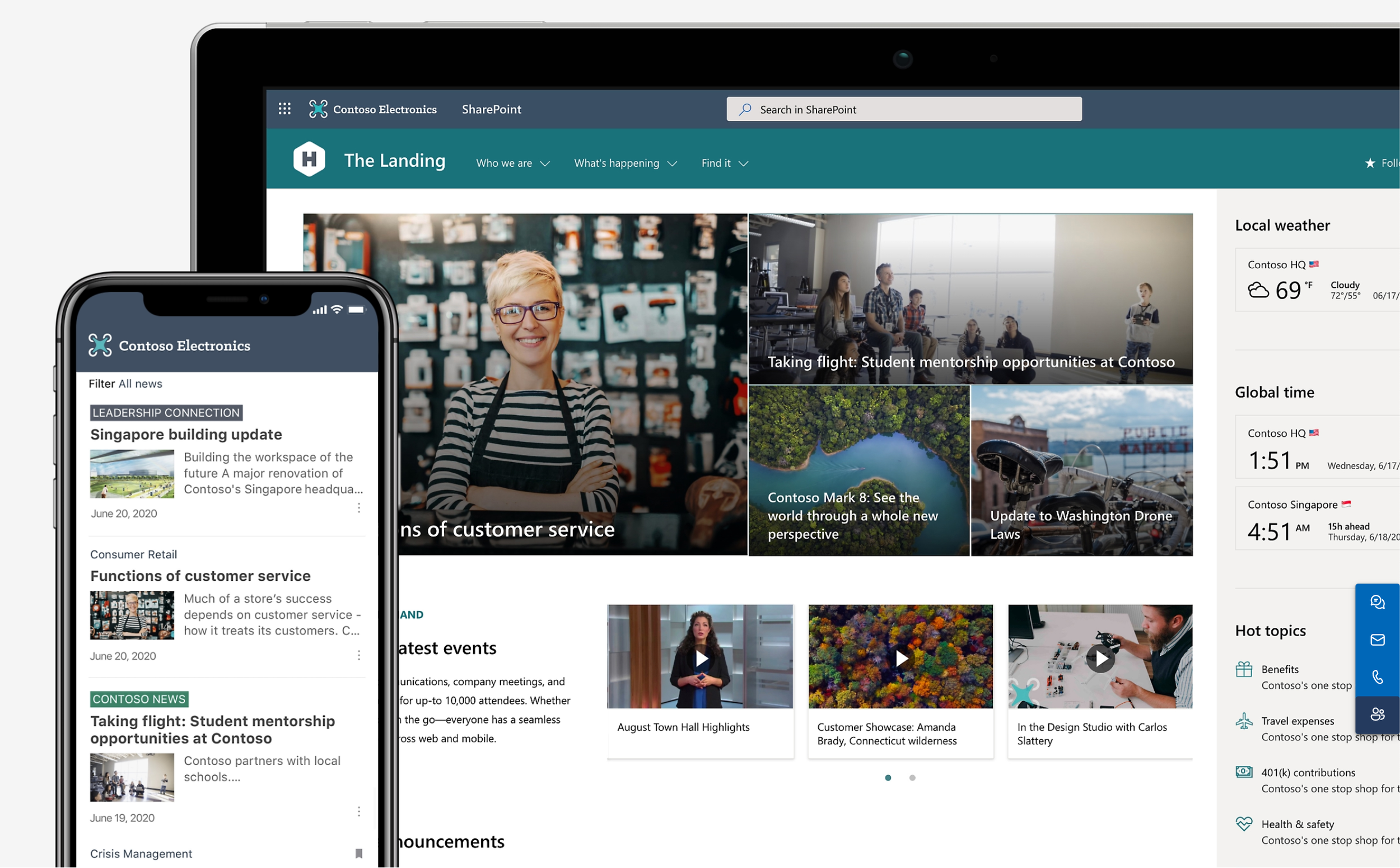Open the 401(k) contributions hot topic
The width and height of the screenshot is (1400, 868).
[x=1308, y=773]
